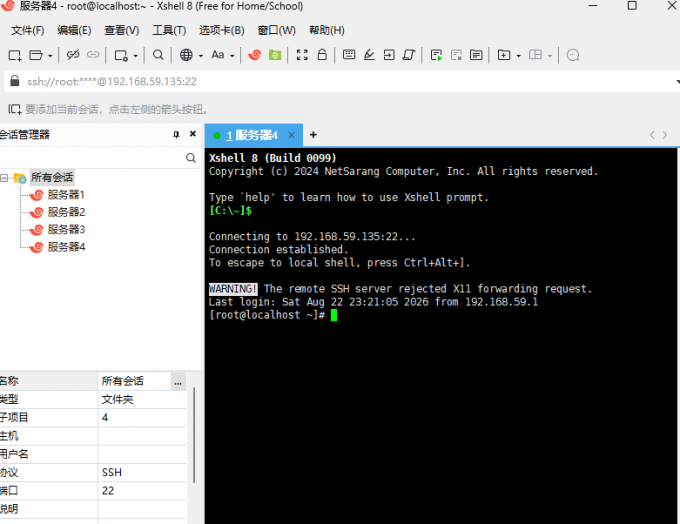Close the 服务器4 tab
680x524 pixels.
[292, 135]
